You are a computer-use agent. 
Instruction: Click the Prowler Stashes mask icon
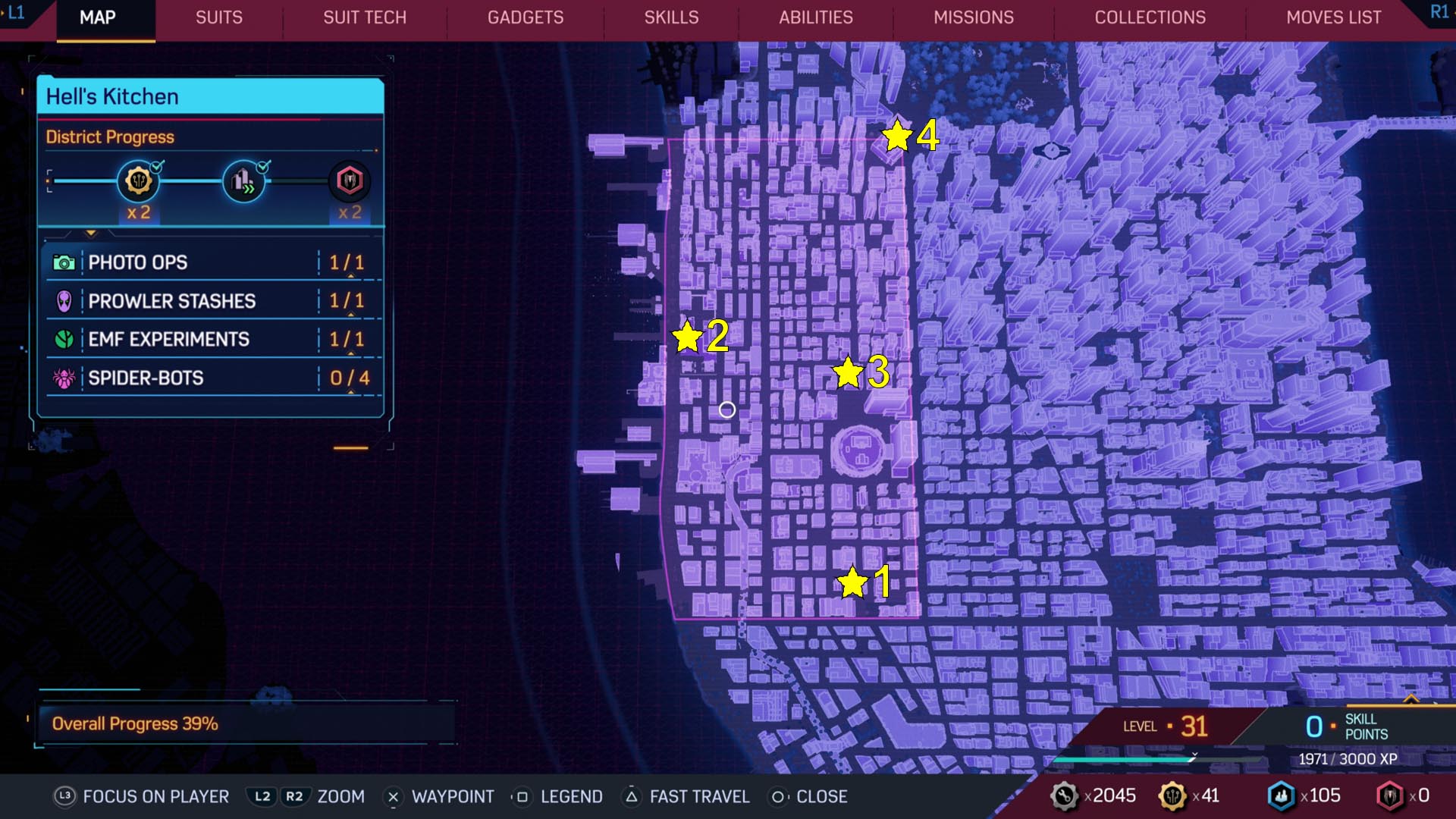pyautogui.click(x=64, y=301)
